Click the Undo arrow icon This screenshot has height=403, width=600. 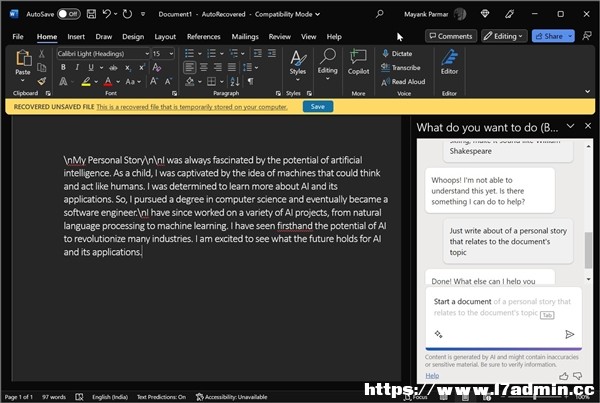tap(107, 14)
